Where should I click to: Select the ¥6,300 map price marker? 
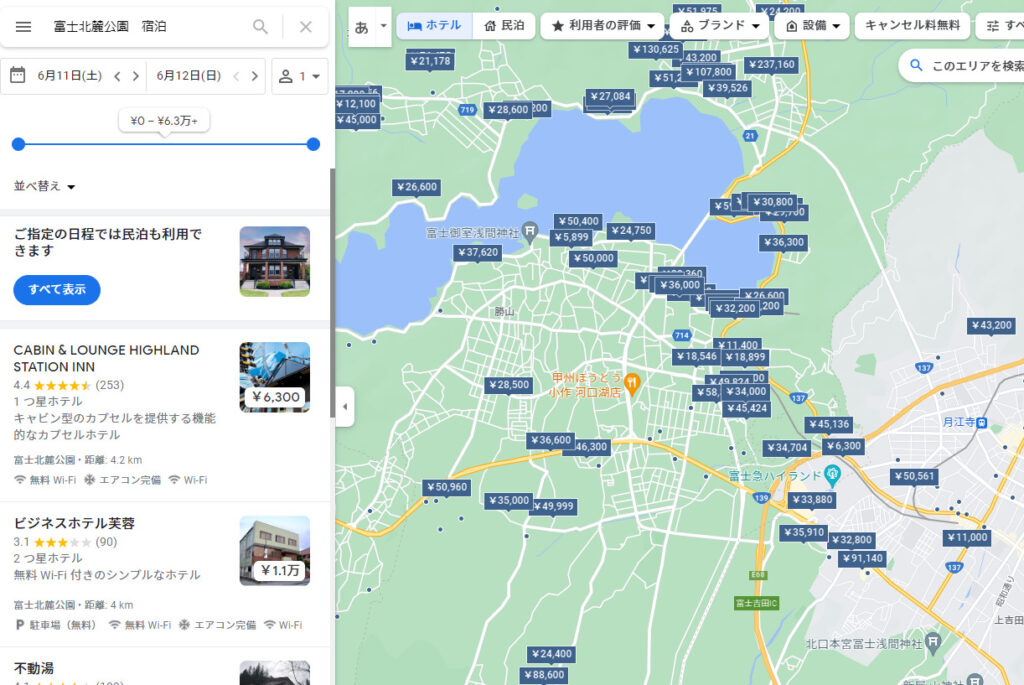pyautogui.click(x=843, y=447)
